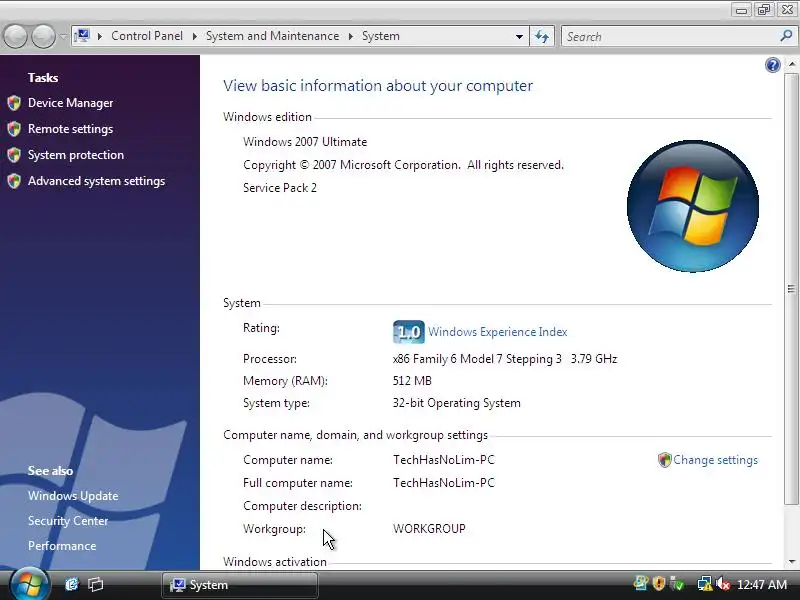The image size is (800, 600).
Task: Open the Windows Experience Index link
Action: [497, 332]
